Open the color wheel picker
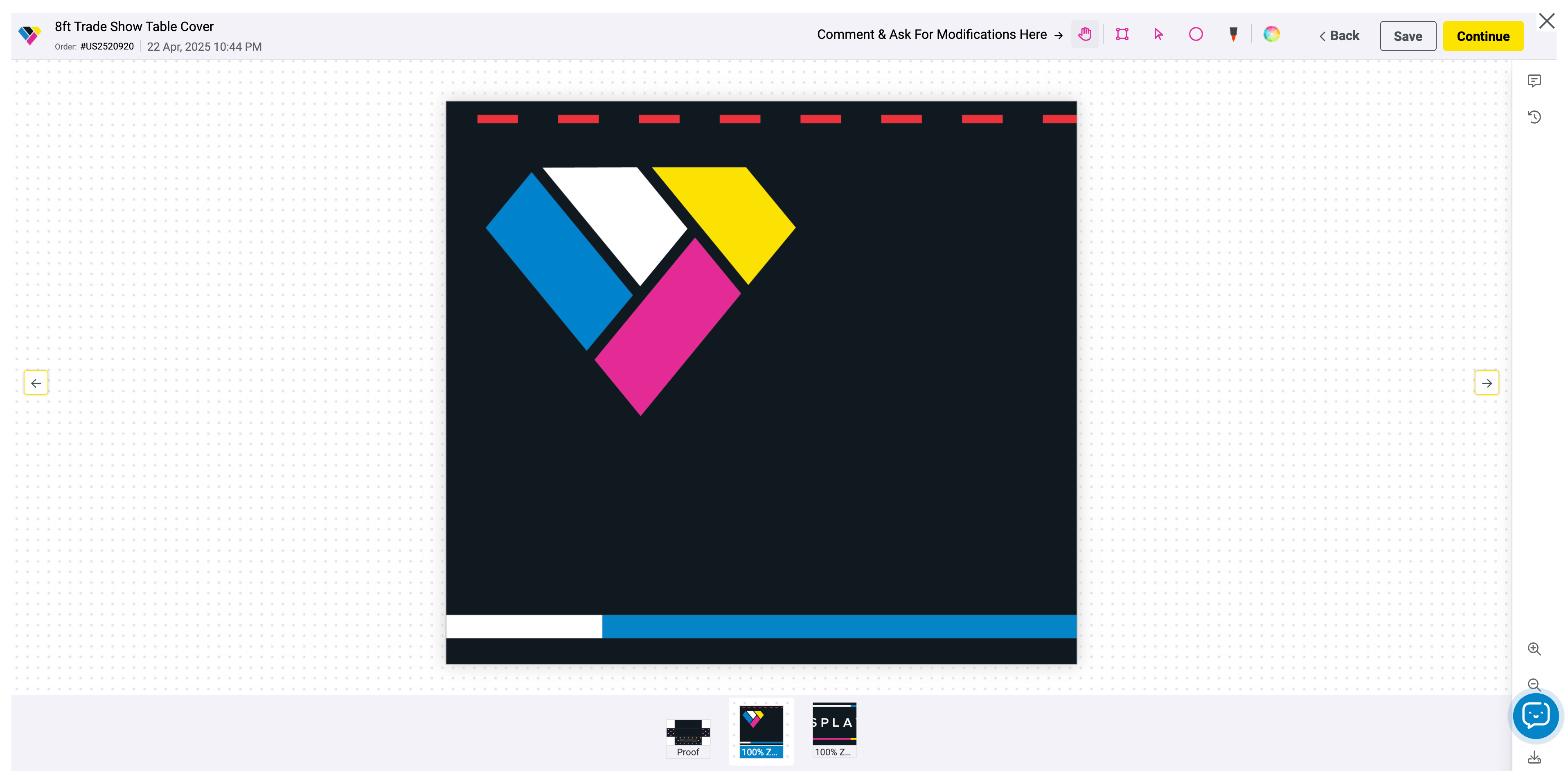Image resolution: width=1568 pixels, height=784 pixels. tap(1271, 35)
